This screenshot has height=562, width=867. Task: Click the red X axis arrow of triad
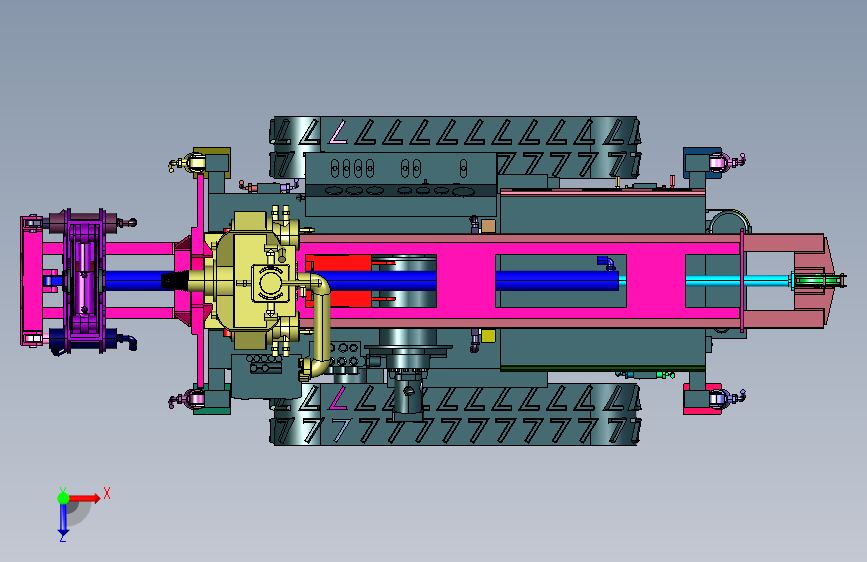pos(84,498)
